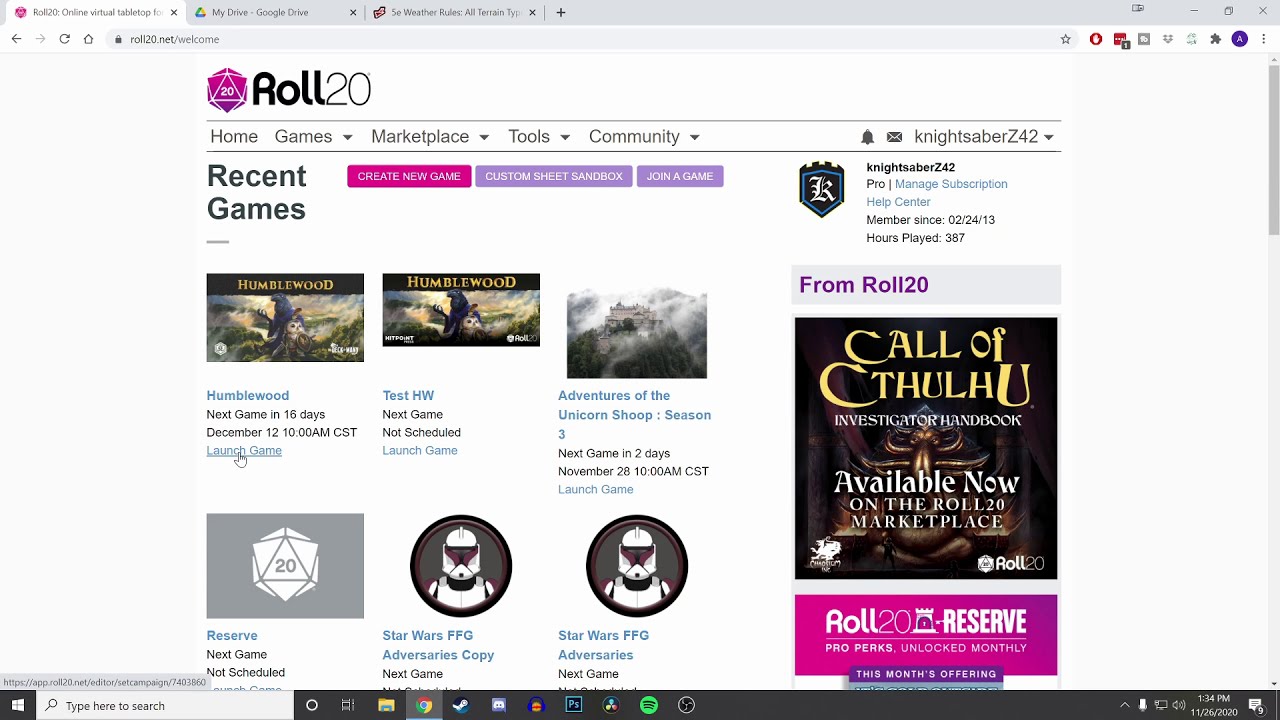Image resolution: width=1280 pixels, height=720 pixels.
Task: Open the Manage Subscription link
Action: coord(951,184)
